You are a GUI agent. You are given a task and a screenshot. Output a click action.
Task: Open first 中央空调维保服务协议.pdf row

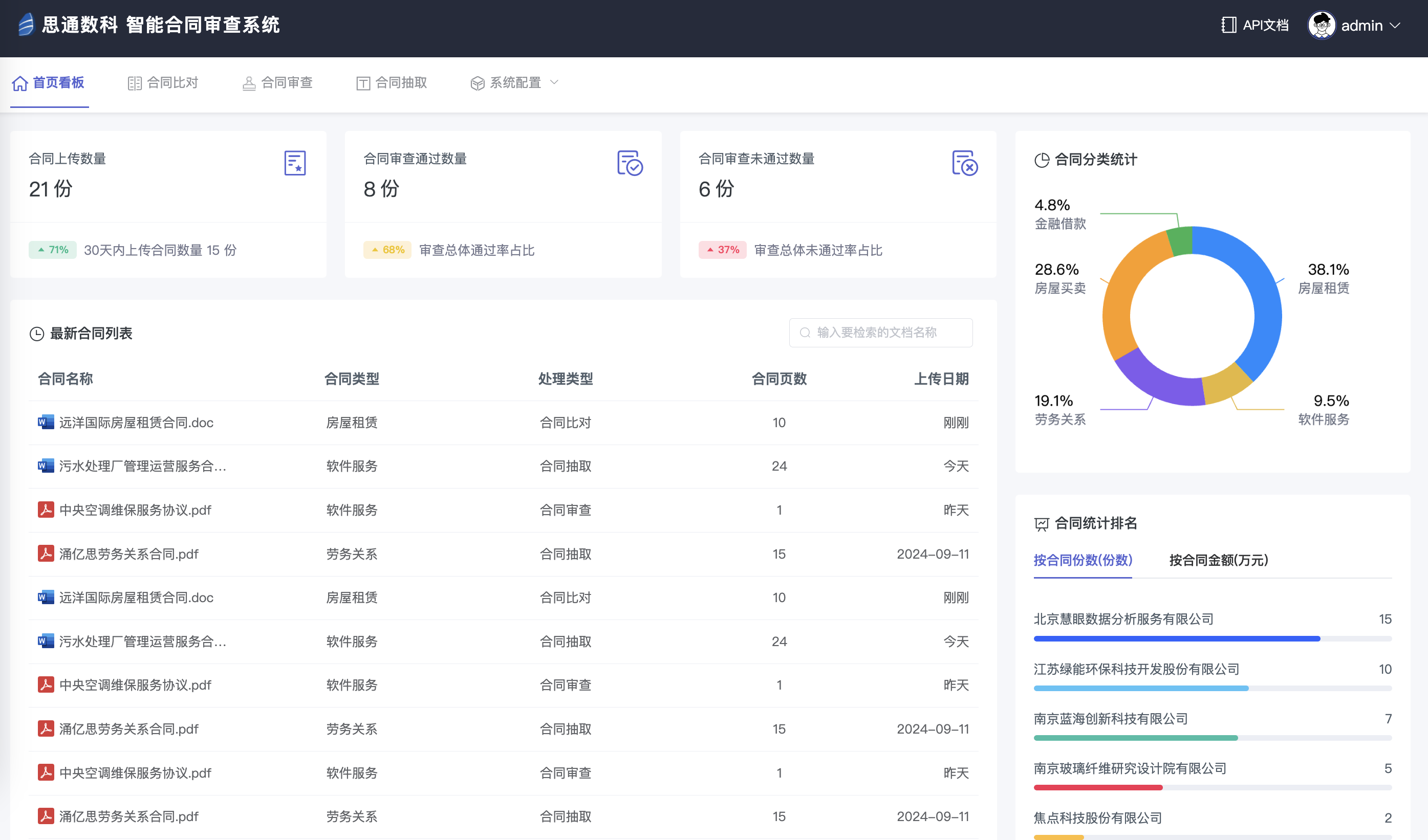[135, 510]
